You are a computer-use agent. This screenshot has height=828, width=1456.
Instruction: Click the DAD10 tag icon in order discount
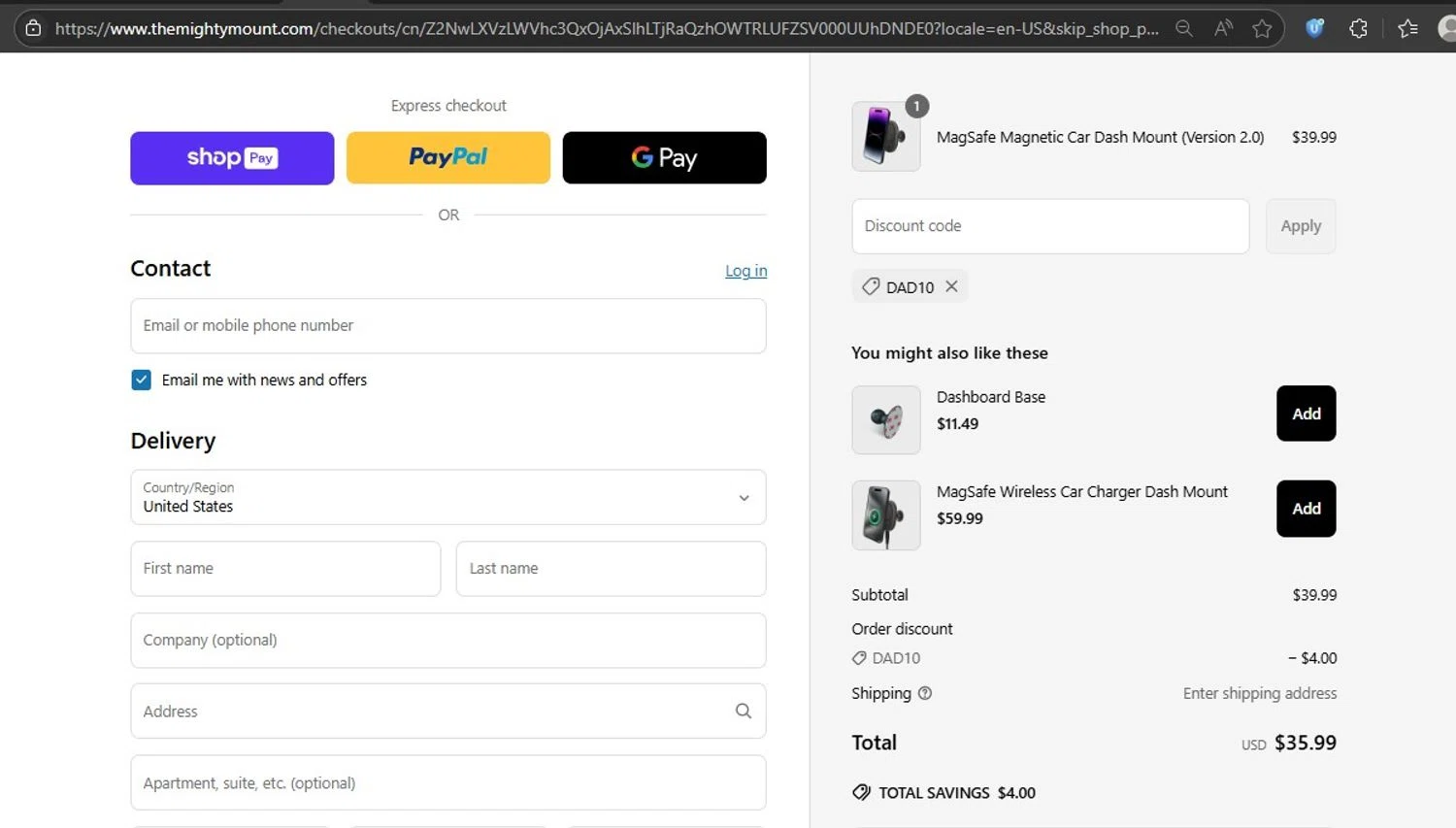tap(859, 658)
